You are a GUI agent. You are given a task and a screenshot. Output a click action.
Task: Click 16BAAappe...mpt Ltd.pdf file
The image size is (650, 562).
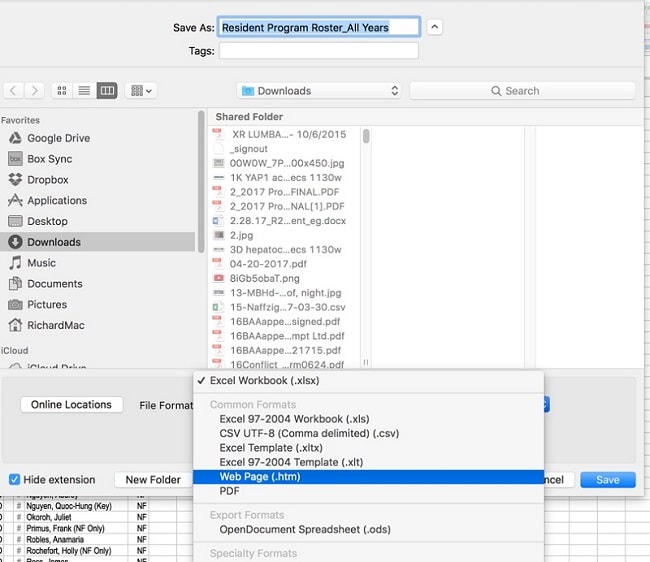coord(284,336)
